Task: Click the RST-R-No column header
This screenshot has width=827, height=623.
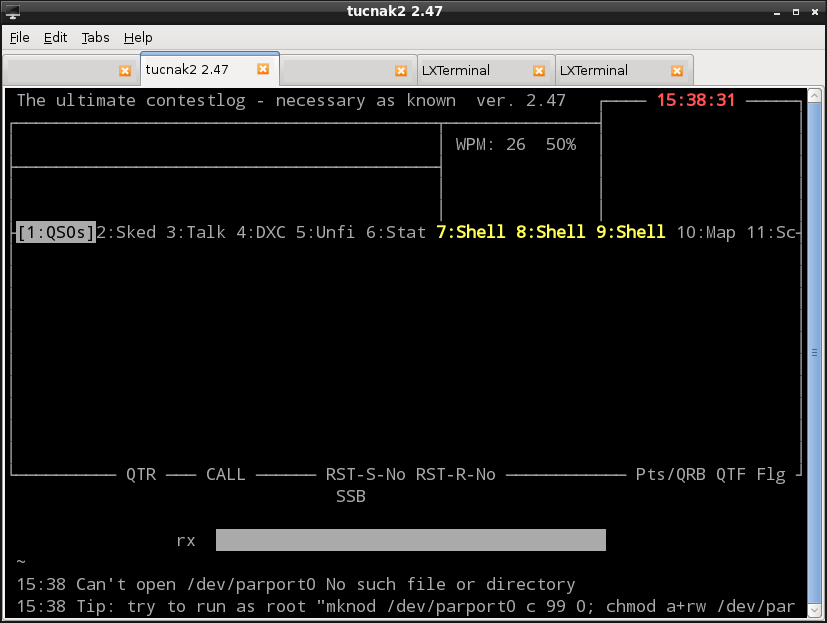Action: coord(456,474)
